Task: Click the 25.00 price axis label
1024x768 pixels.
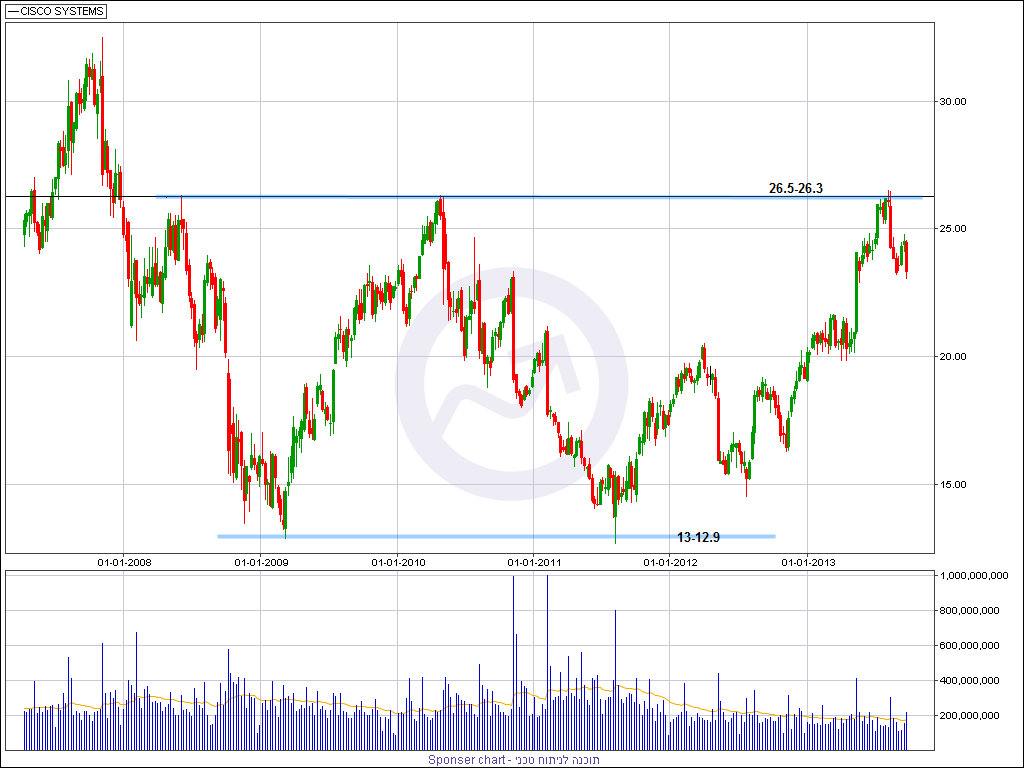Action: pos(953,229)
